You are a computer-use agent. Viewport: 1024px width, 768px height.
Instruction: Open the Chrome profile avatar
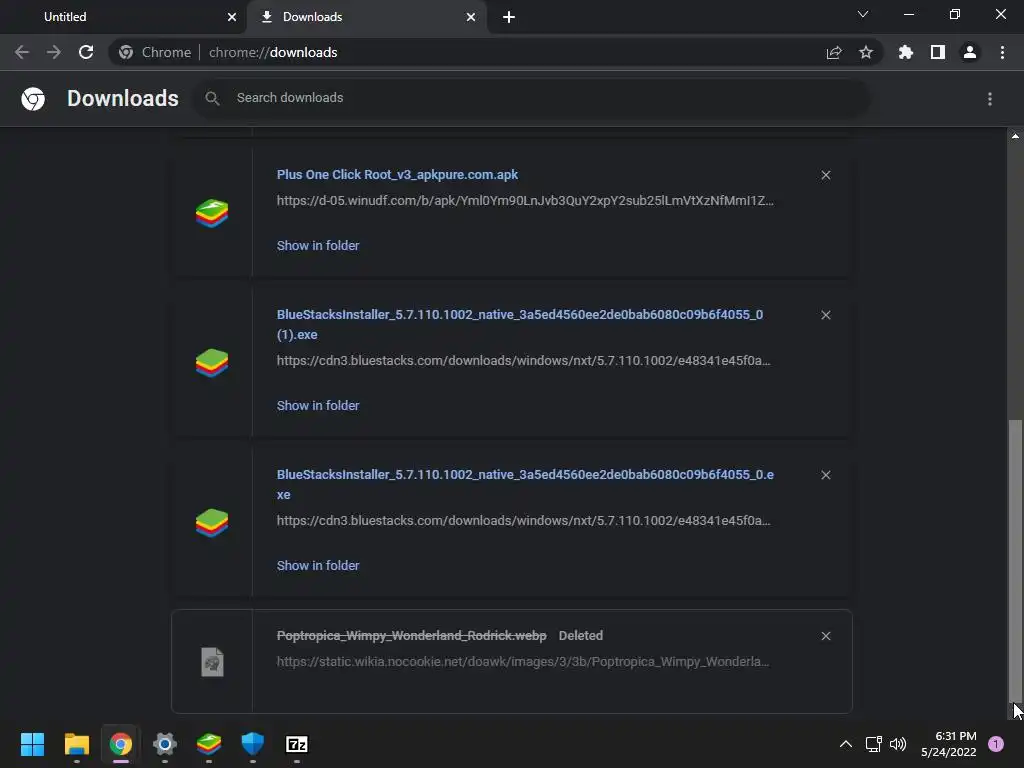click(970, 52)
